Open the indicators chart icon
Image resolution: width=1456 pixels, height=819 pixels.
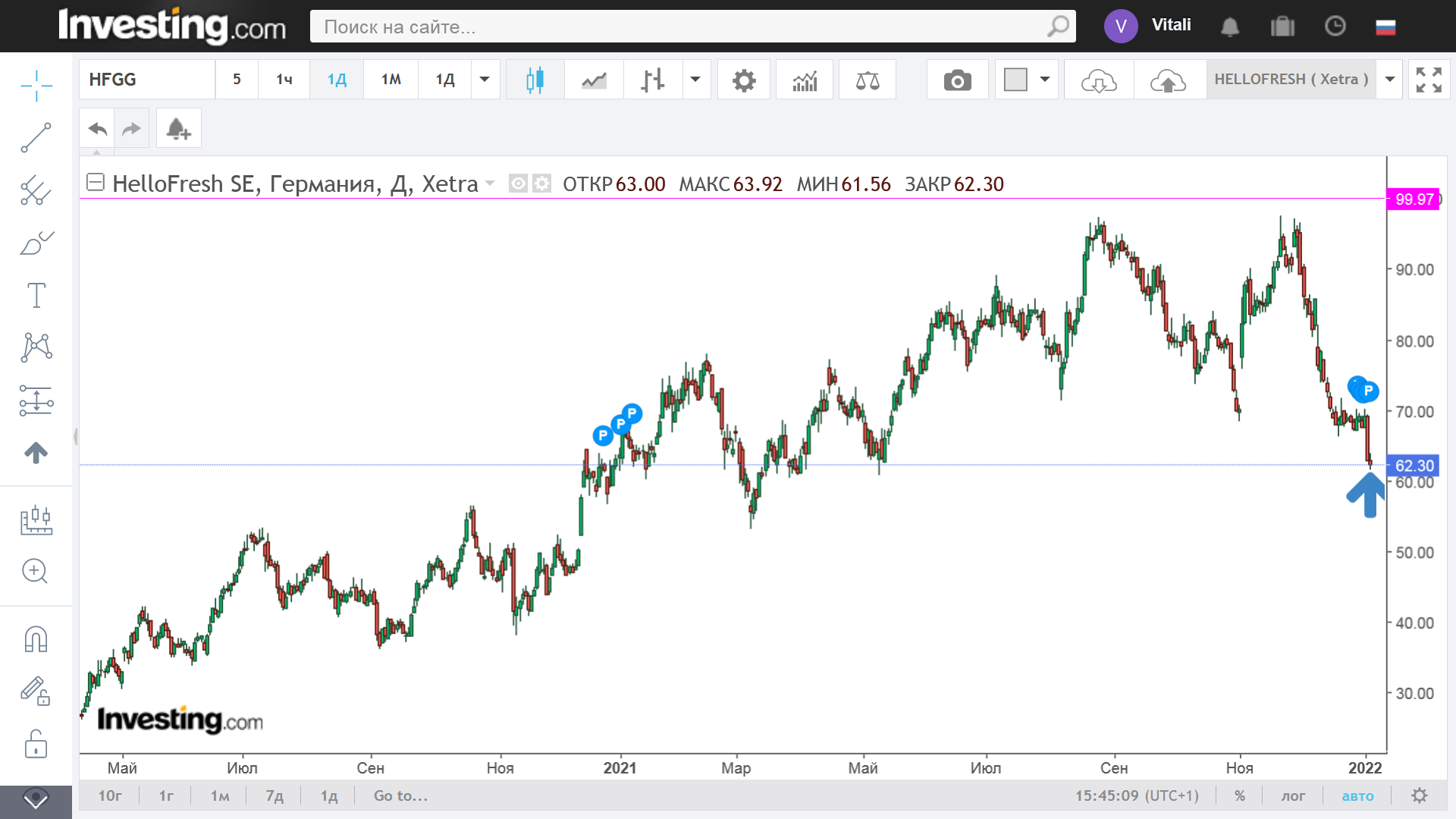(805, 80)
